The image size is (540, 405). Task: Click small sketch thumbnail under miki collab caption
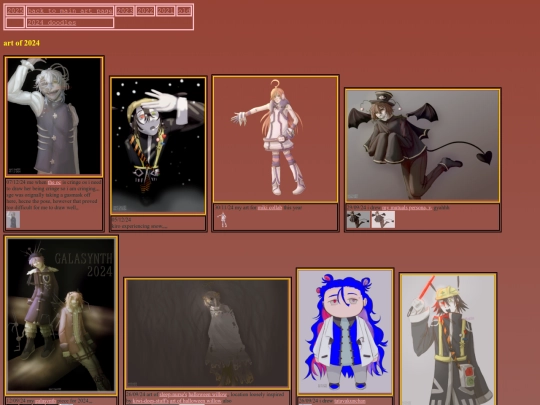[x=223, y=220]
